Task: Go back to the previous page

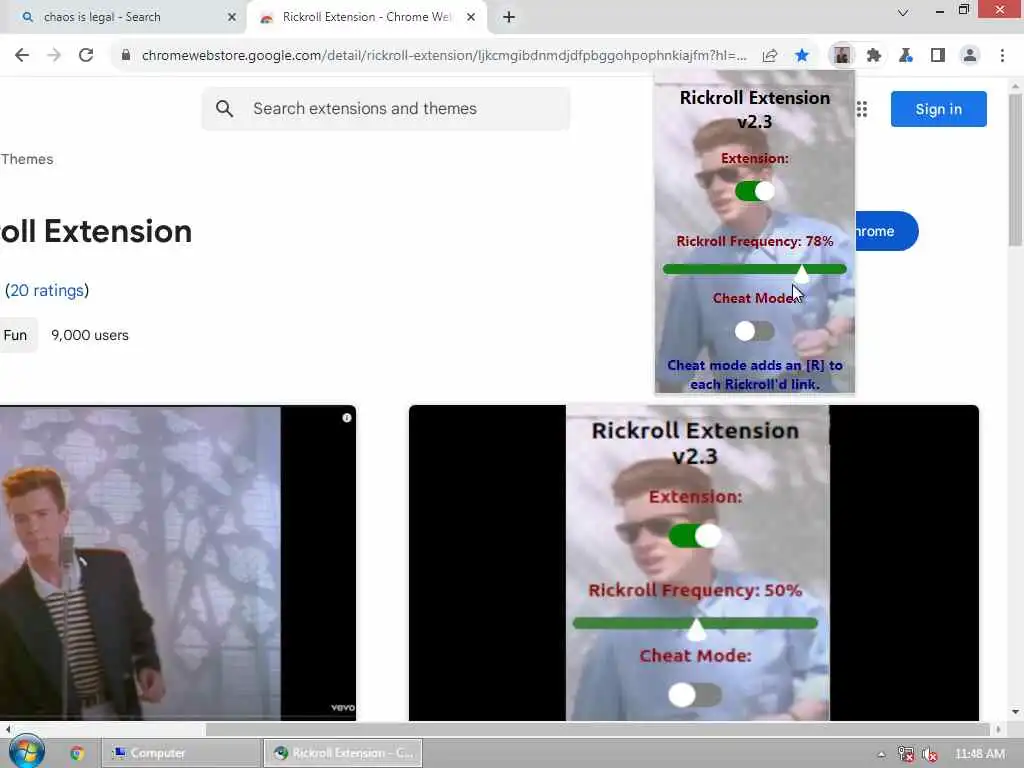Action: 22,56
